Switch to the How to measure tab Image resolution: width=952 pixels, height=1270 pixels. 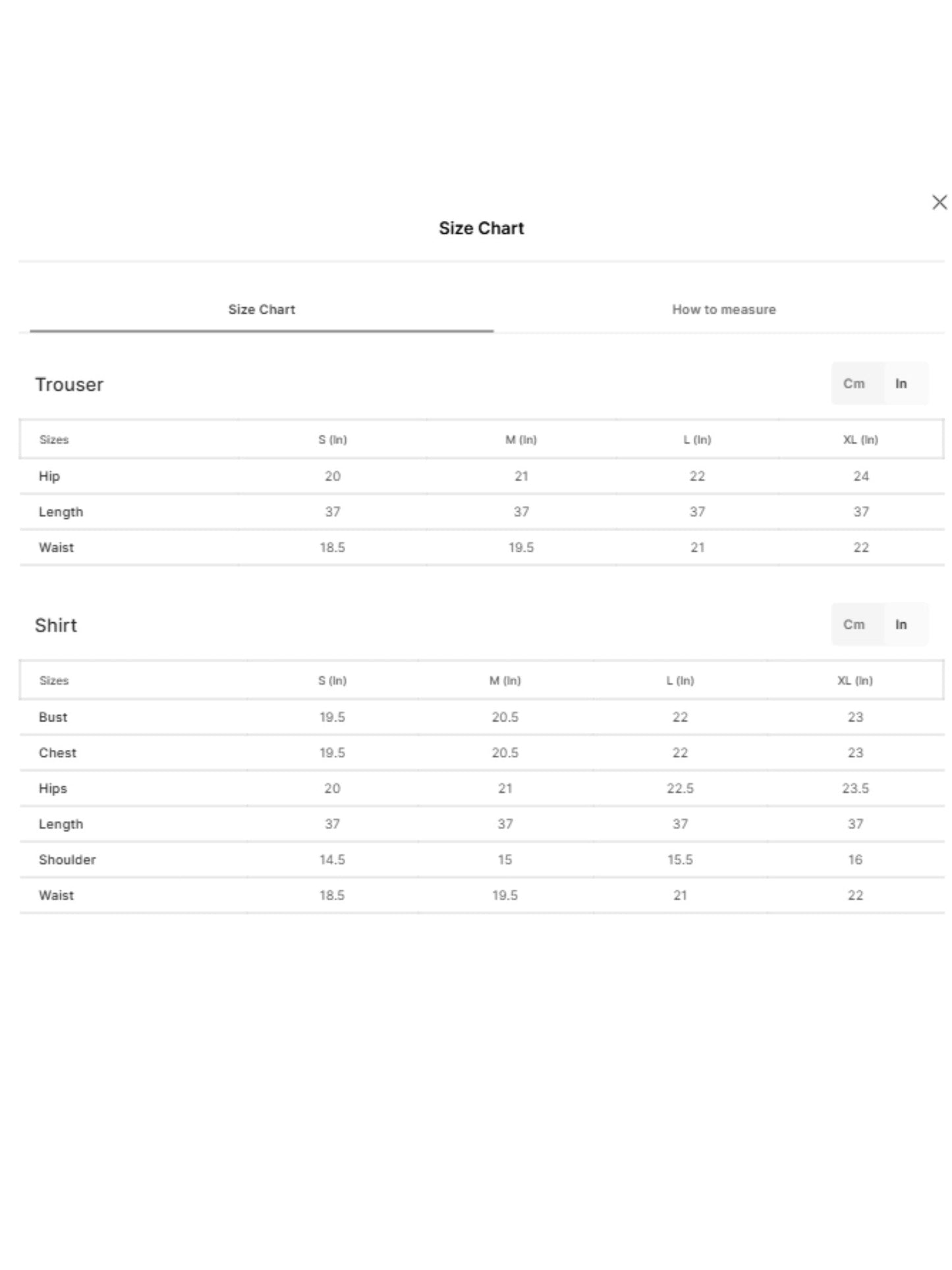point(723,310)
